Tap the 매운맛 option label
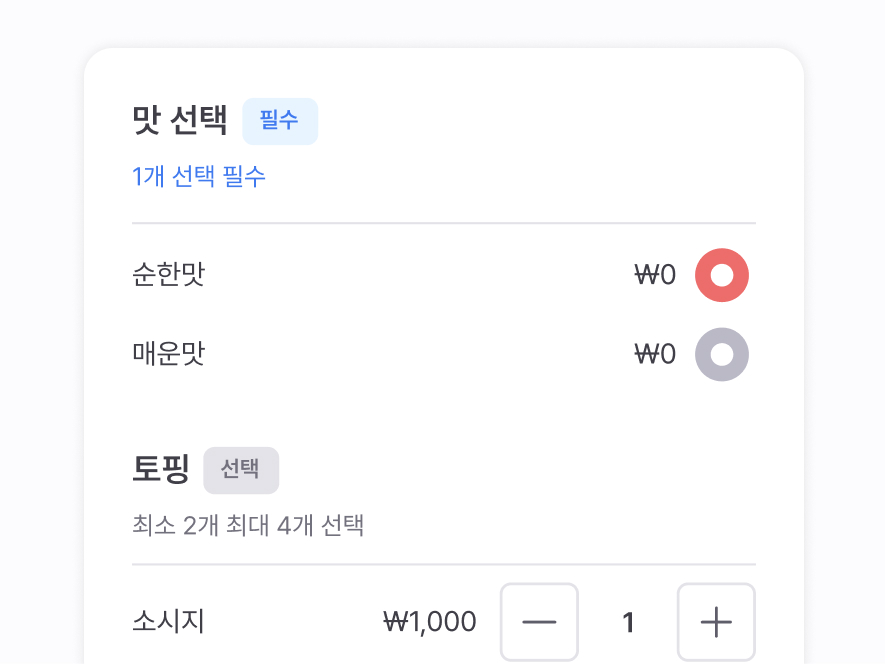The height and width of the screenshot is (664, 885). [168, 355]
